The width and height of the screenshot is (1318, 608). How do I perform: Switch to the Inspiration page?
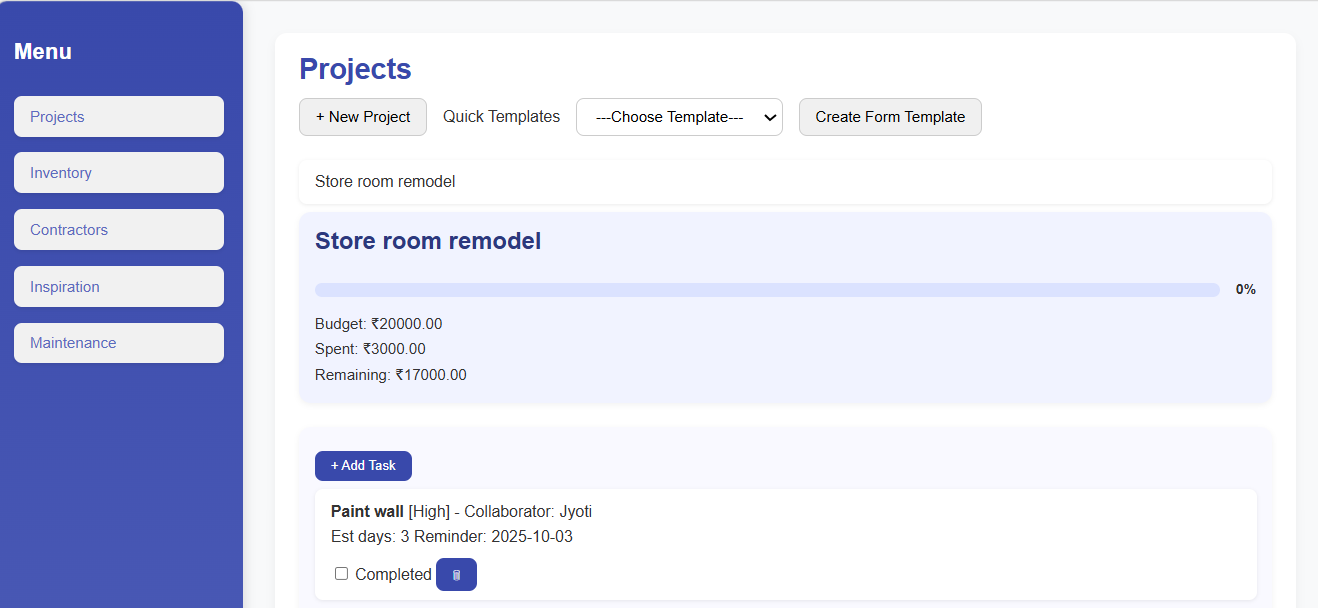click(x=119, y=287)
